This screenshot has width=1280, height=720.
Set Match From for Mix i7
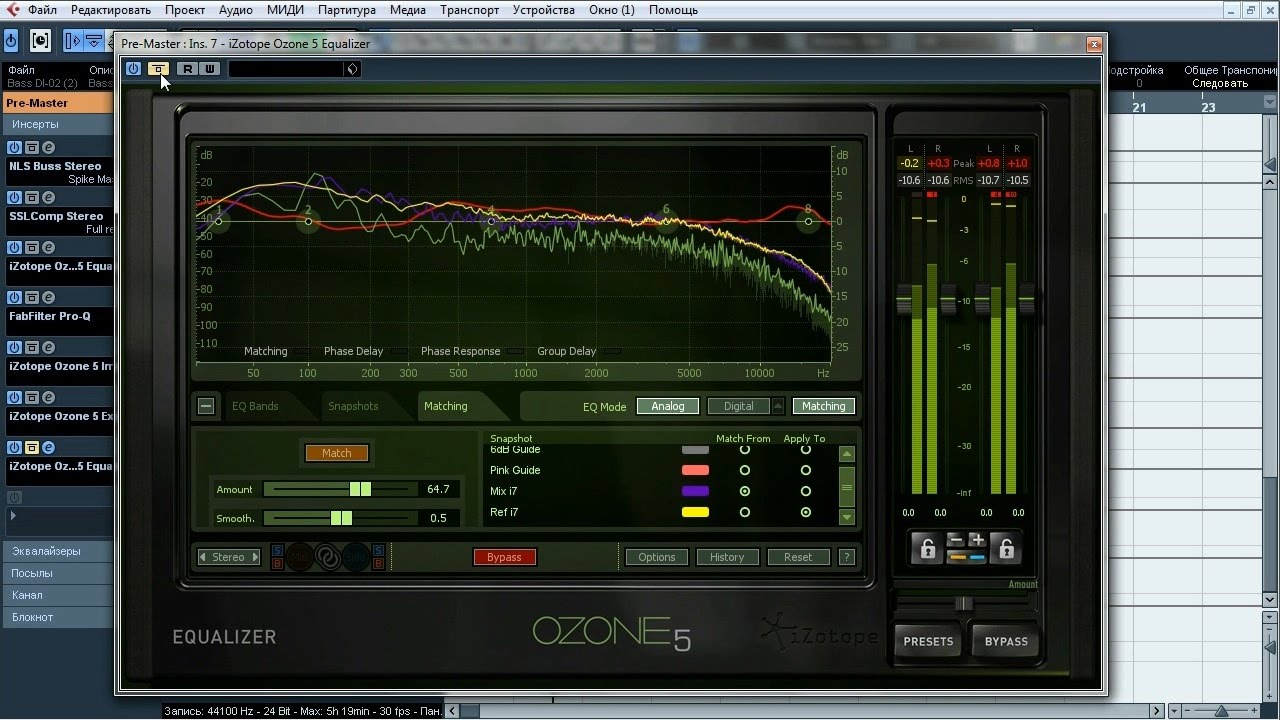click(x=744, y=491)
